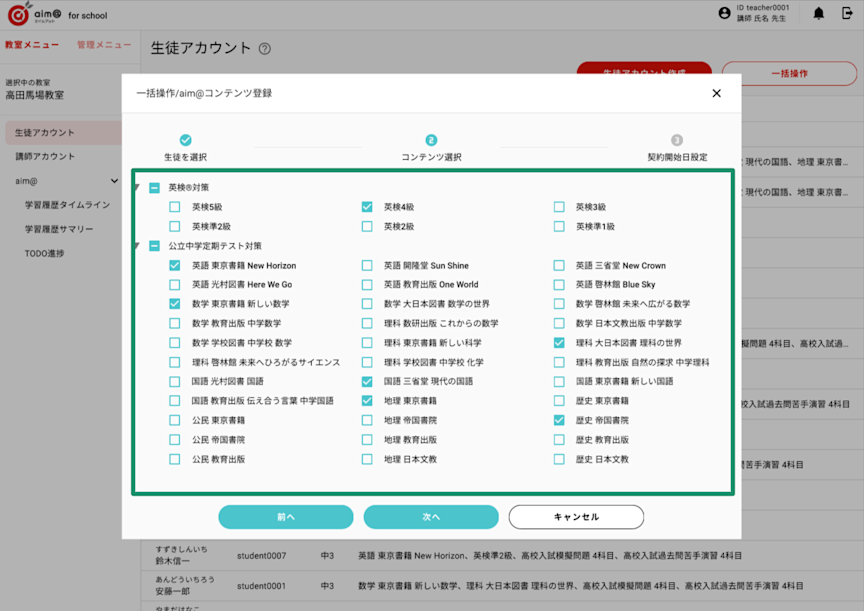Open help icon next to 生徒アカウント title
The height and width of the screenshot is (611, 864).
pyautogui.click(x=264, y=48)
